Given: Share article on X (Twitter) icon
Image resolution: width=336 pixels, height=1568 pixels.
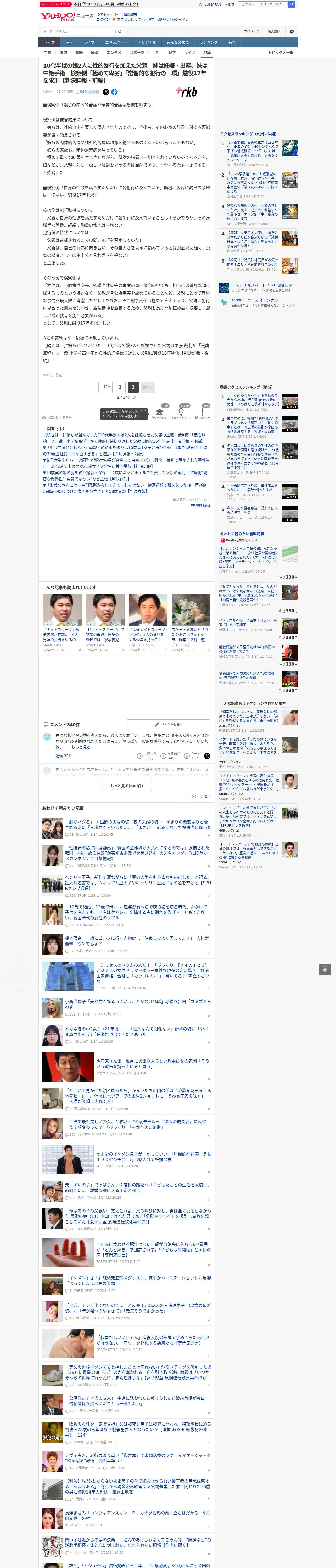Looking at the screenshot, I should (105, 92).
